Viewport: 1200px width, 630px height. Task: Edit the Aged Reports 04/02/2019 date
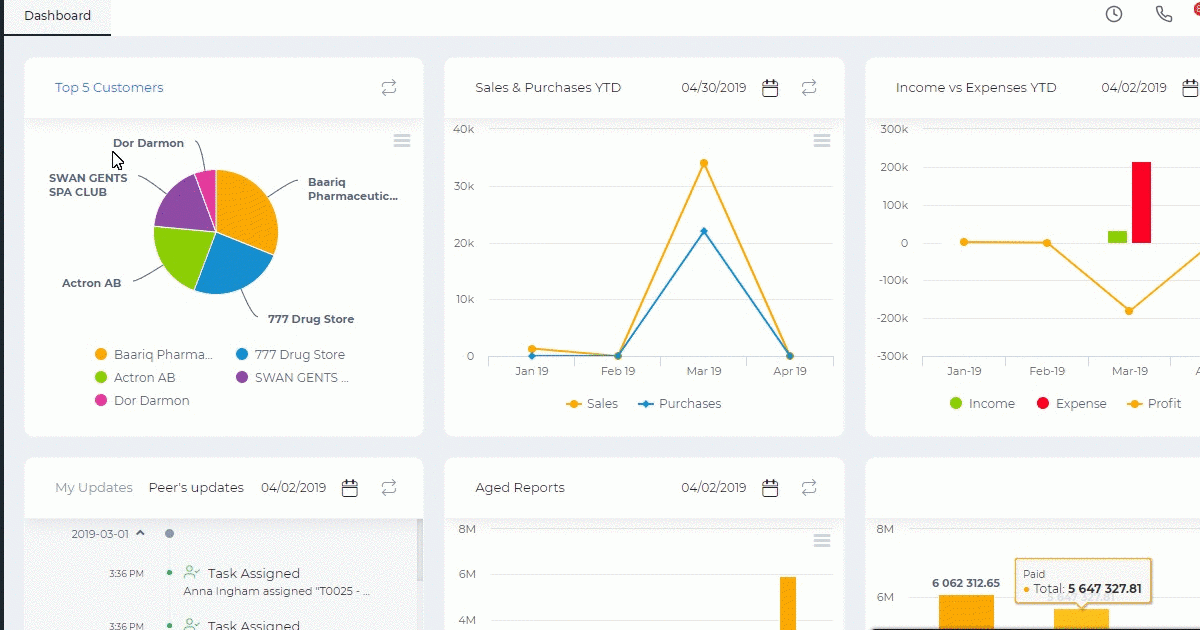tap(714, 488)
